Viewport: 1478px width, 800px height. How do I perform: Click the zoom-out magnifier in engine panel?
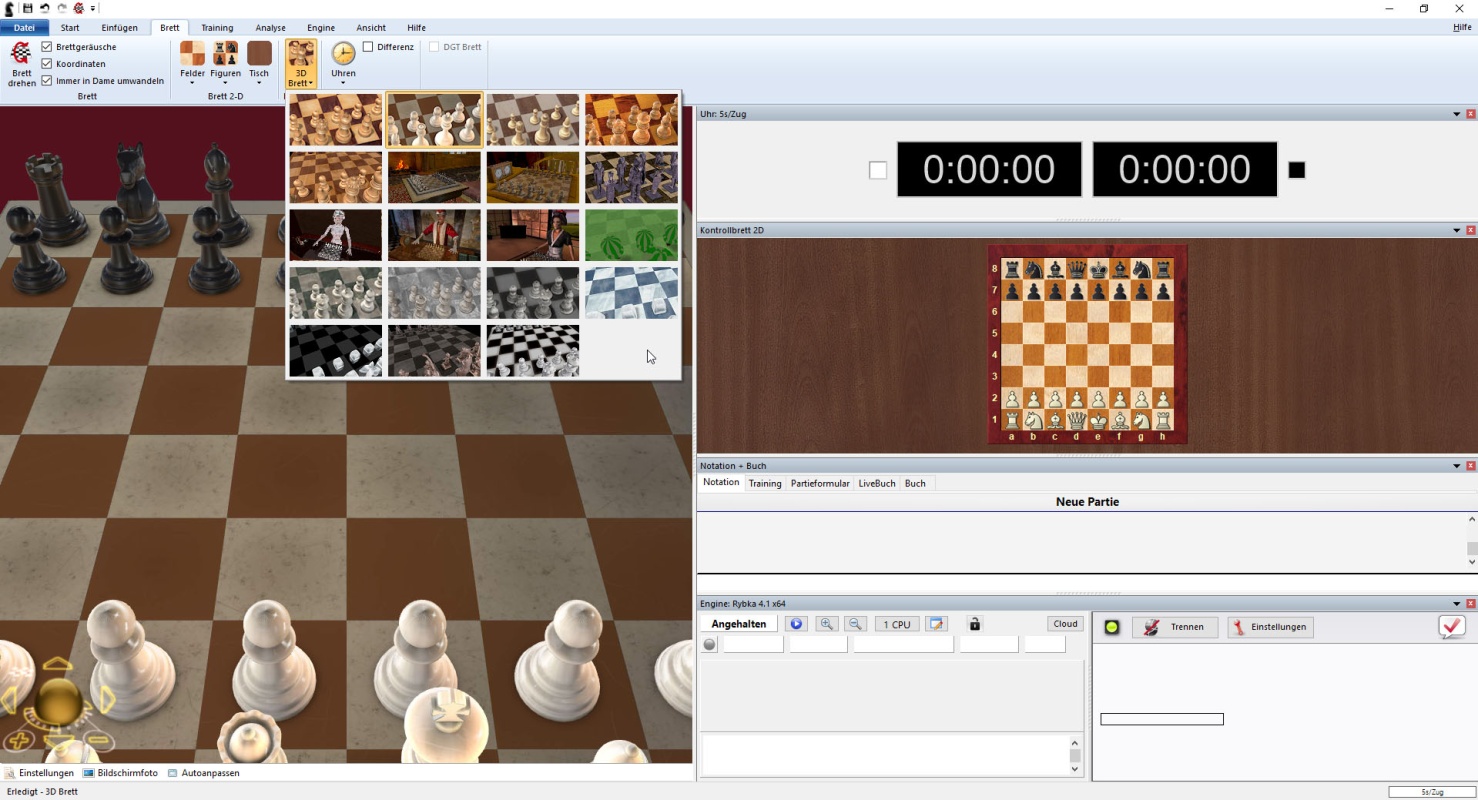856,624
